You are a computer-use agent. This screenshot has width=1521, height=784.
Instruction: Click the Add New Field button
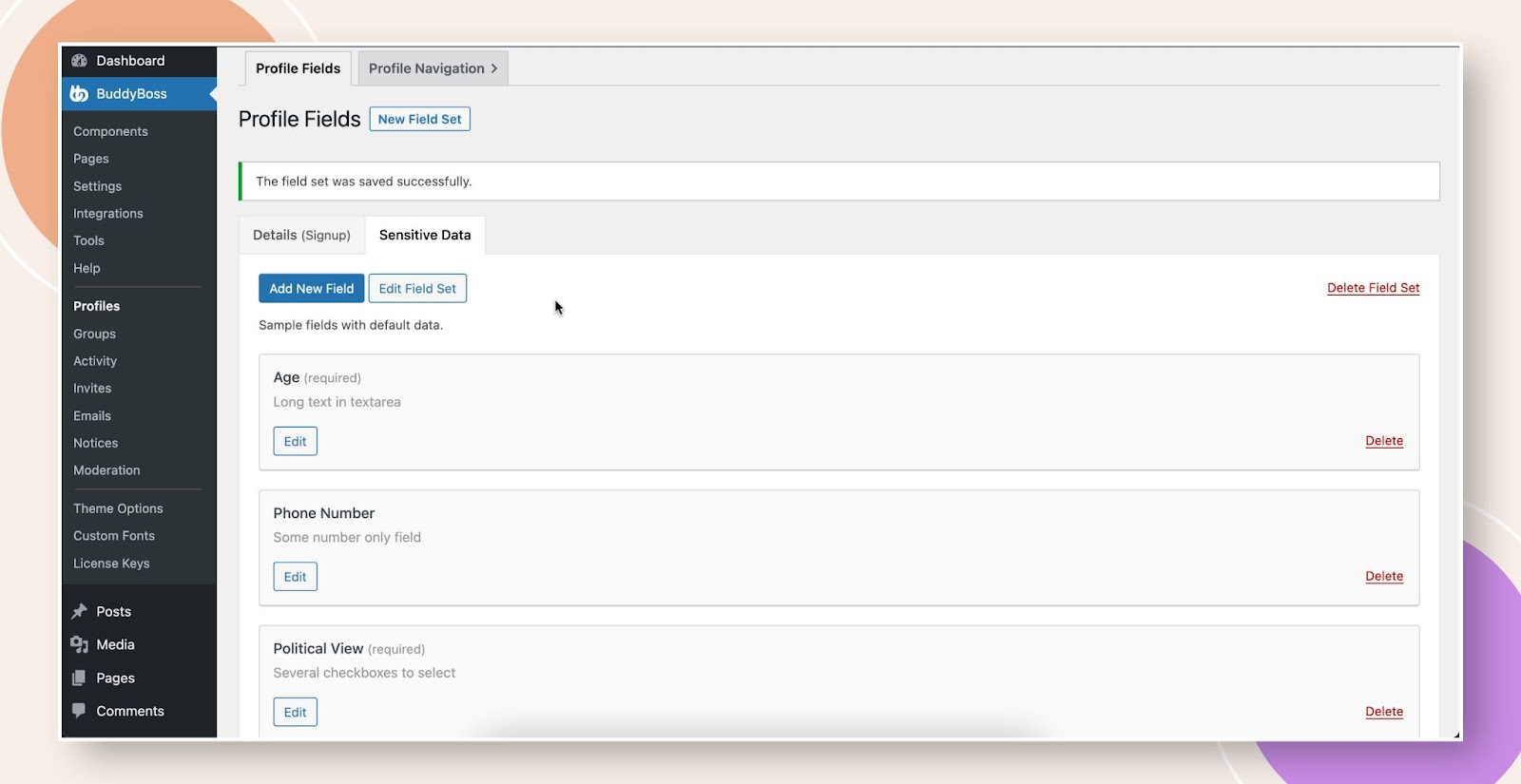[x=311, y=288]
